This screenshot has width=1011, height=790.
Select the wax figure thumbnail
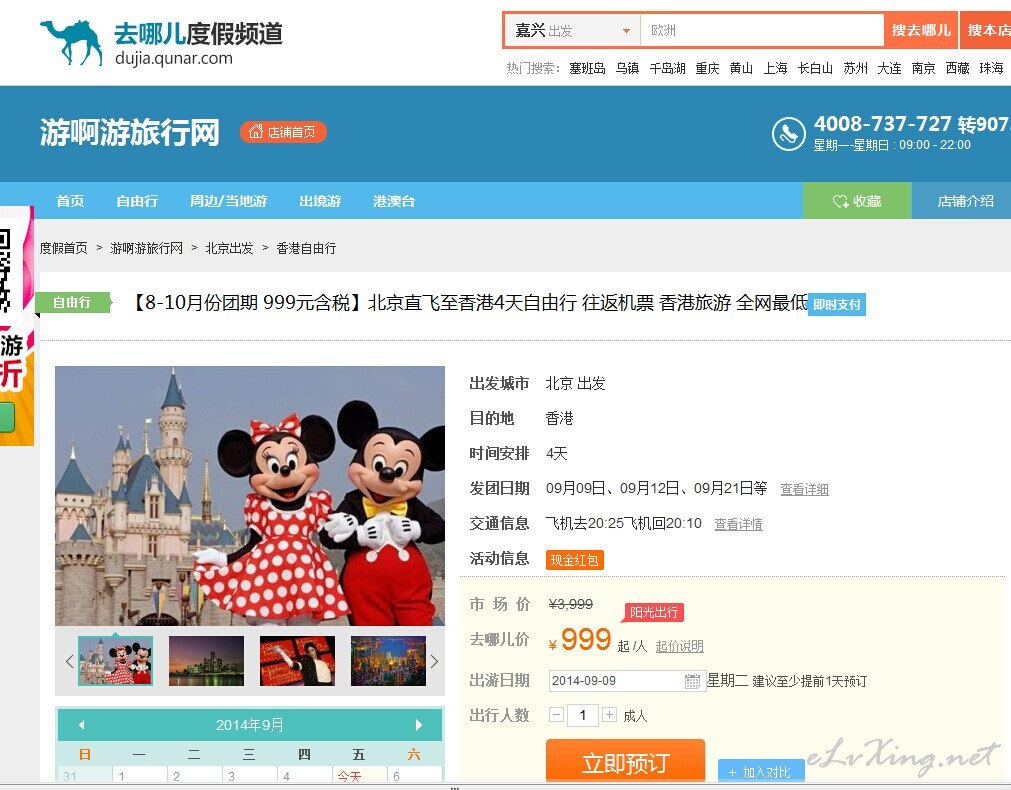[x=297, y=661]
